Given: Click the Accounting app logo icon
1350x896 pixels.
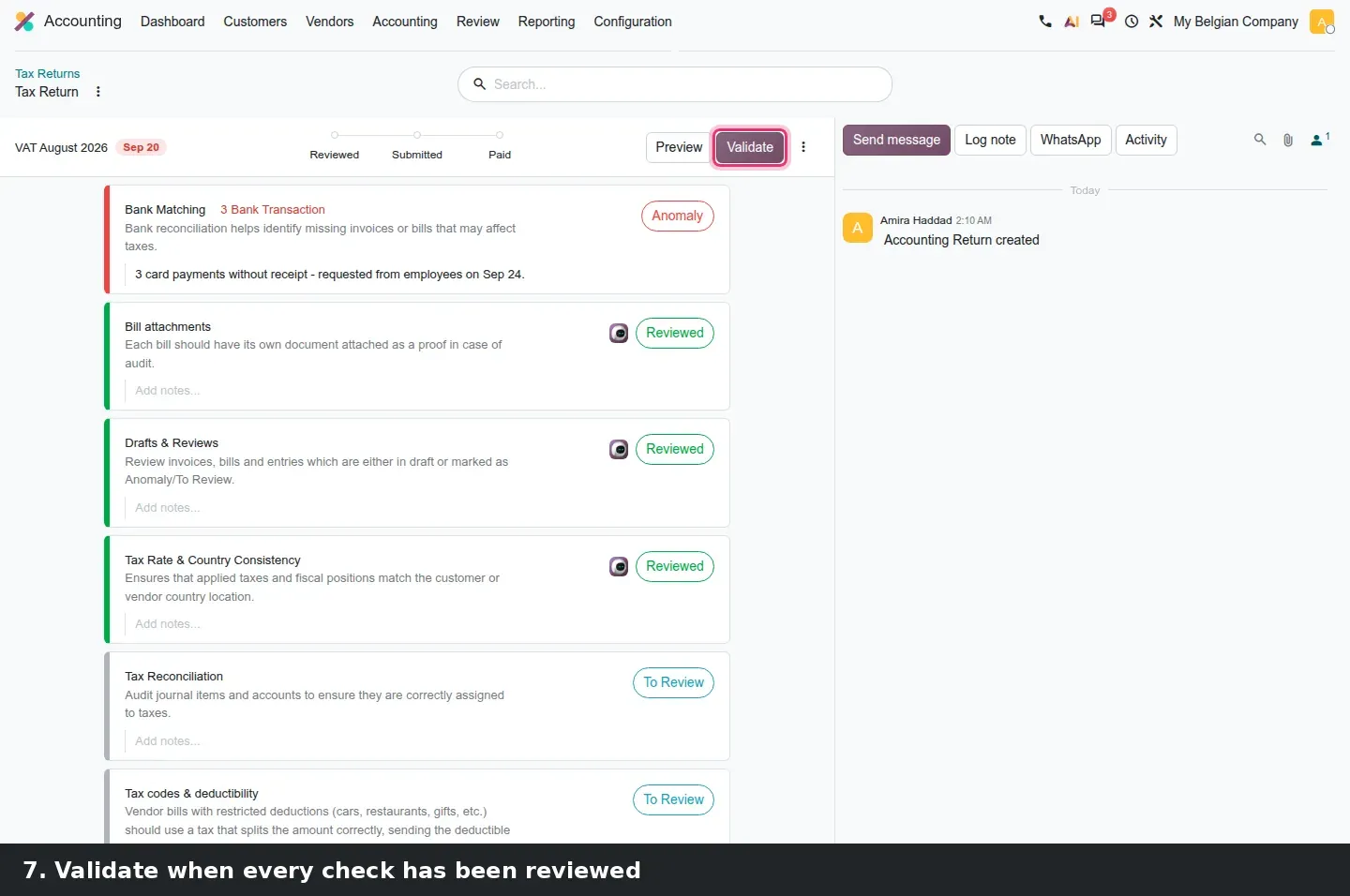Looking at the screenshot, I should 24,22.
